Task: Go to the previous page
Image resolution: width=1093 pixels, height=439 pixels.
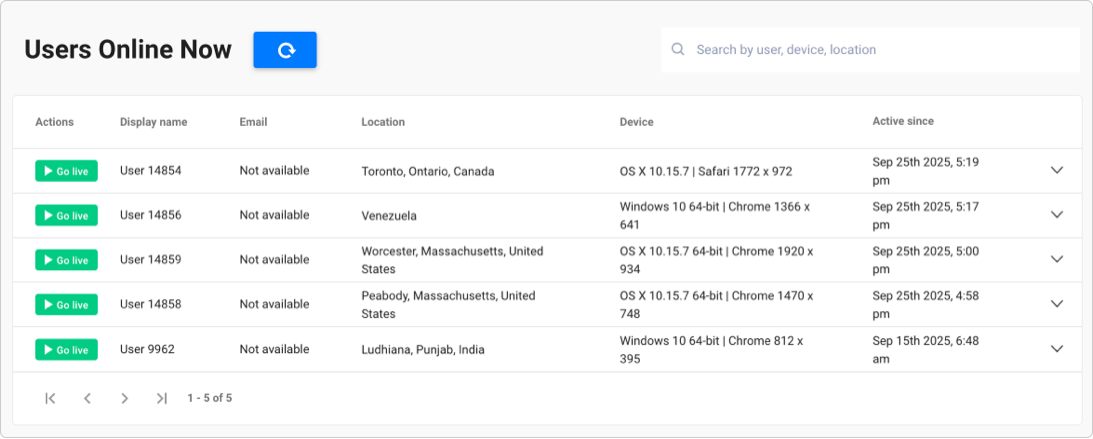Action: [87, 399]
